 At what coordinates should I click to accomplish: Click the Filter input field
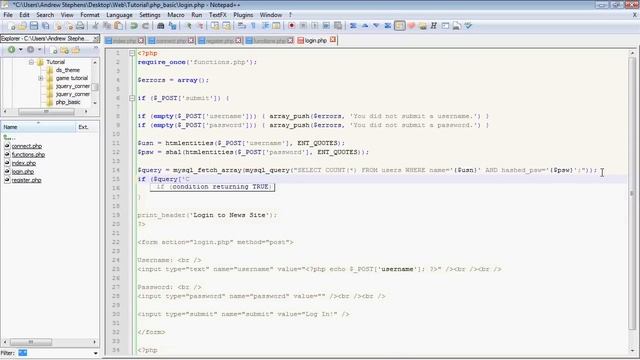tap(54, 353)
